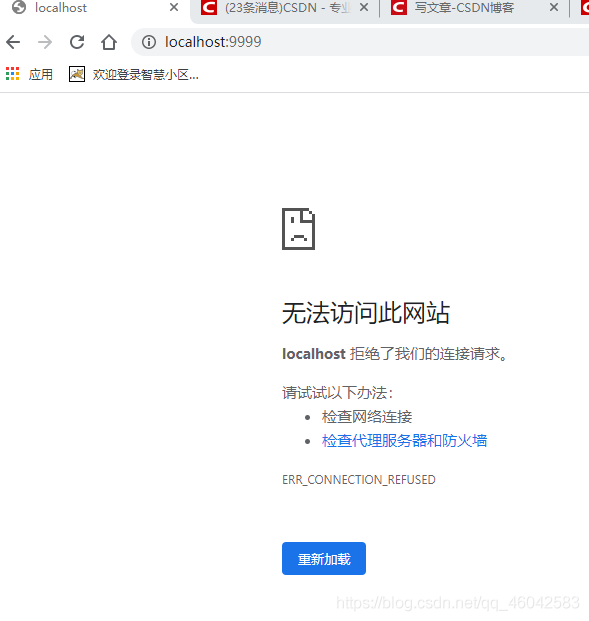Open the home page icon
Screen dimensions: 589x621
coord(109,42)
